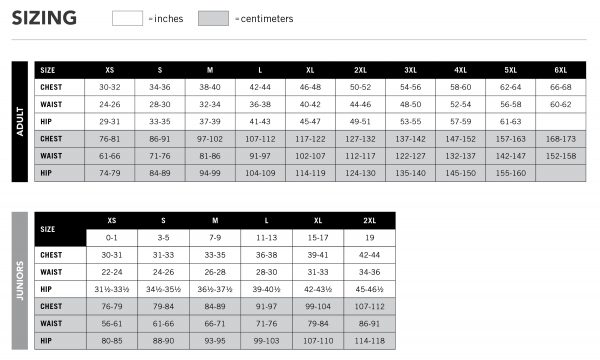Click adult chest inches cell 38-40
Image resolution: width=600 pixels, height=360 pixels.
[x=210, y=87]
